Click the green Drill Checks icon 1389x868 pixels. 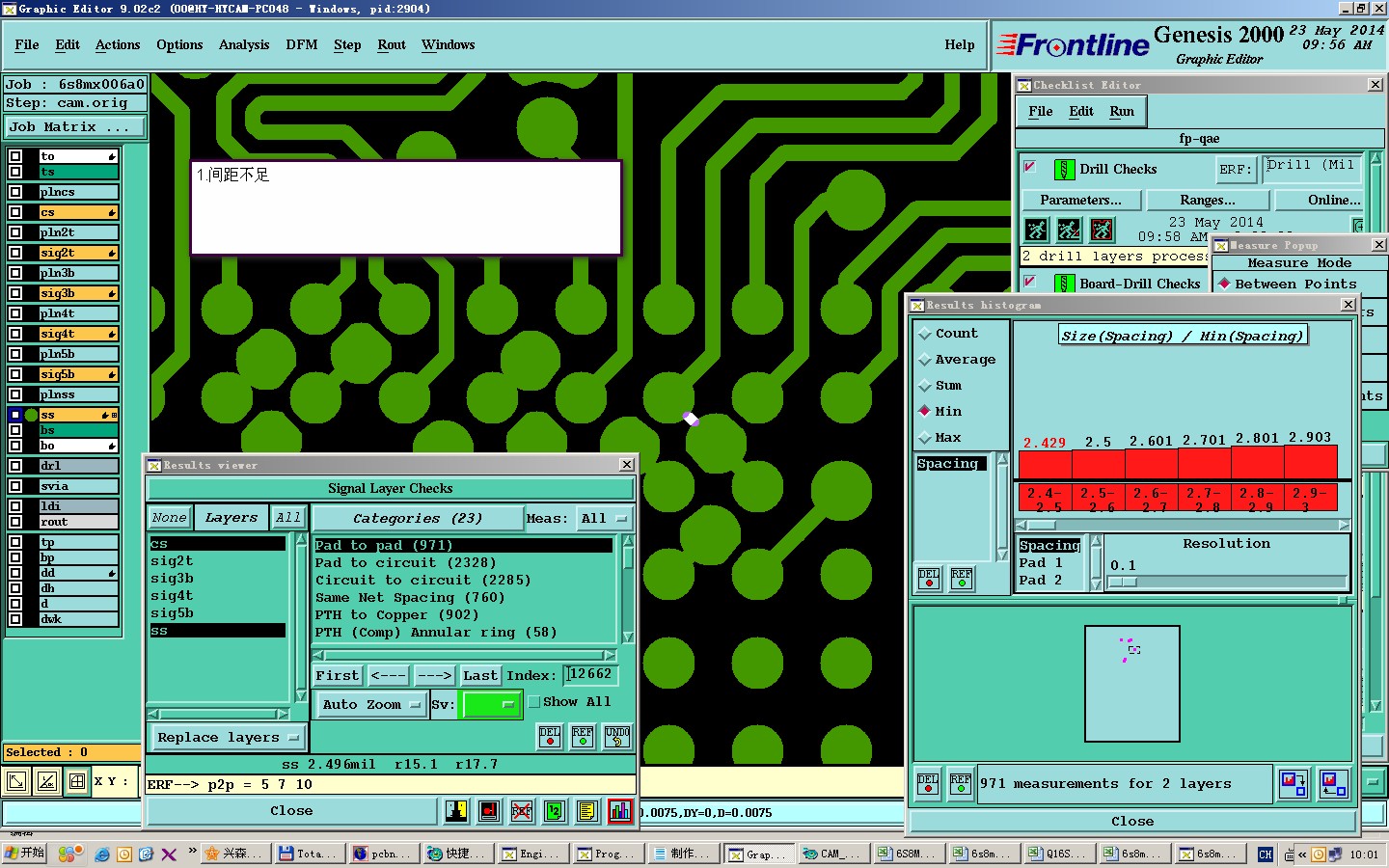coord(1064,170)
